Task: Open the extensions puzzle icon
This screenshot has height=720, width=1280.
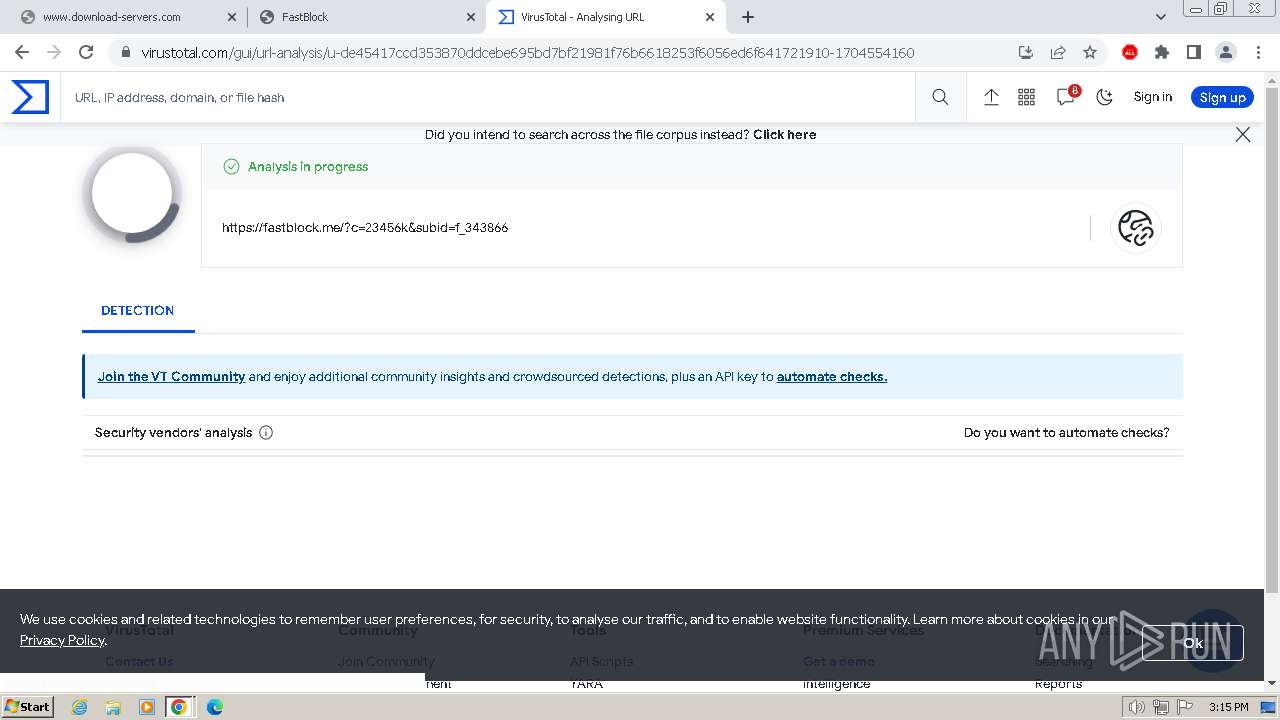Action: [1162, 52]
